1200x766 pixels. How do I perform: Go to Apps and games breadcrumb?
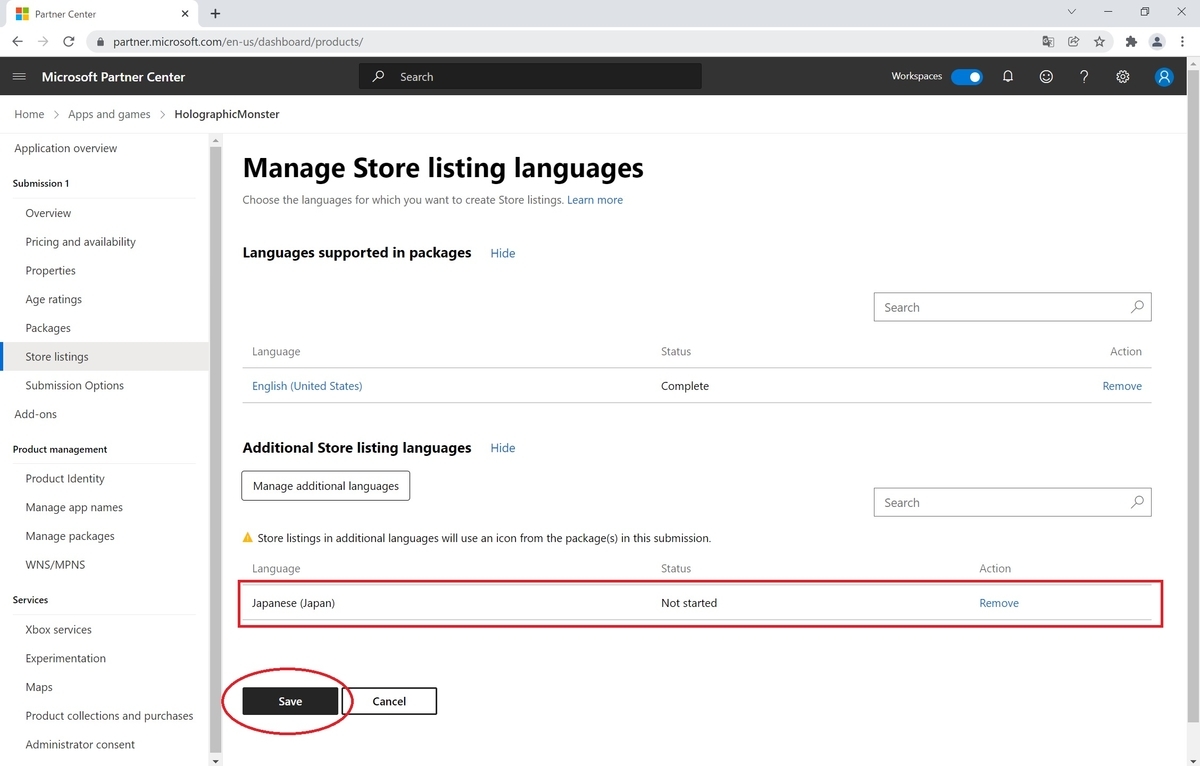(109, 114)
